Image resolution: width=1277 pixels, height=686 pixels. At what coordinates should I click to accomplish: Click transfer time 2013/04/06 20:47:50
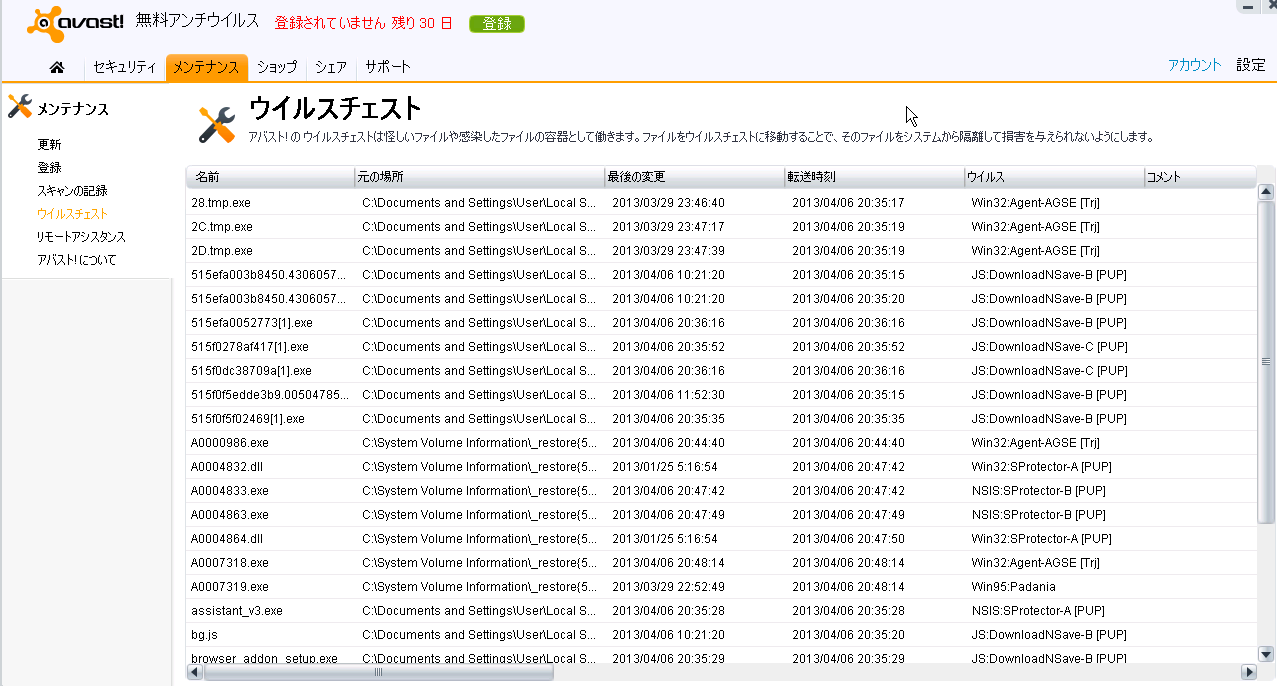(848, 539)
